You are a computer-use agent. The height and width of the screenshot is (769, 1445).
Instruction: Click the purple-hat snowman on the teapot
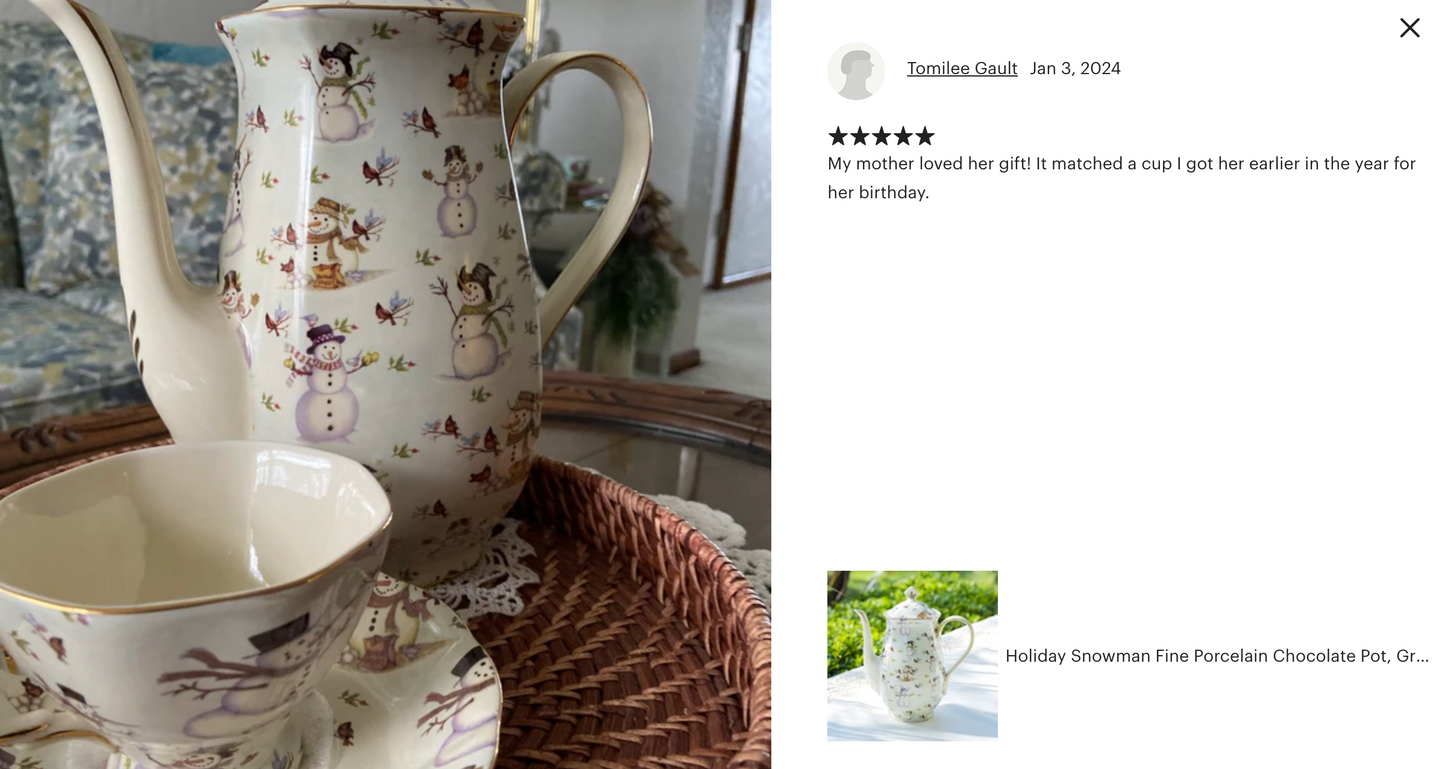(327, 383)
